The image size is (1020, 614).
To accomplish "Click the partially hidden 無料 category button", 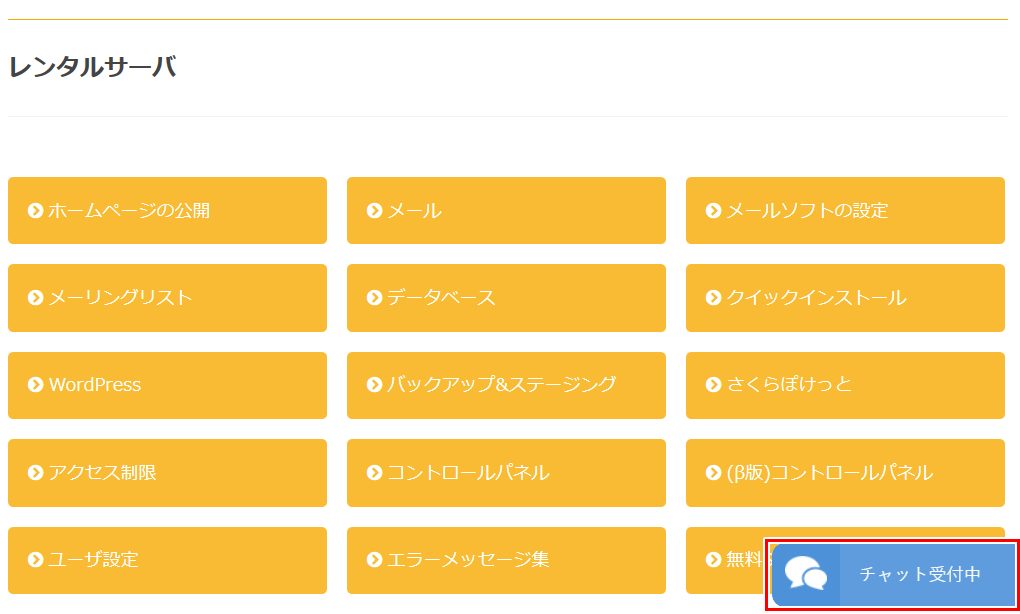I will pos(727,560).
